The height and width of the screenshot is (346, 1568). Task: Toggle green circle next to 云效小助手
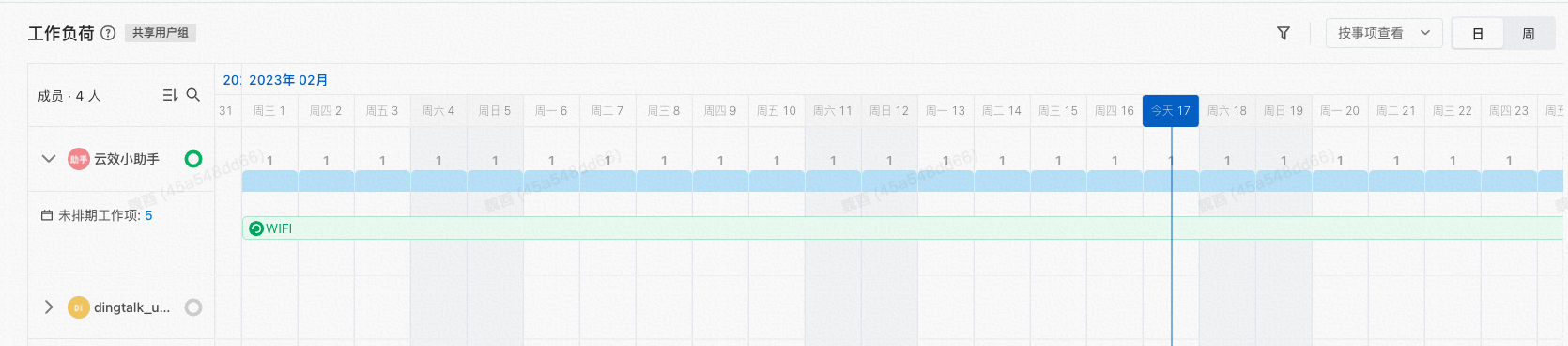[193, 159]
